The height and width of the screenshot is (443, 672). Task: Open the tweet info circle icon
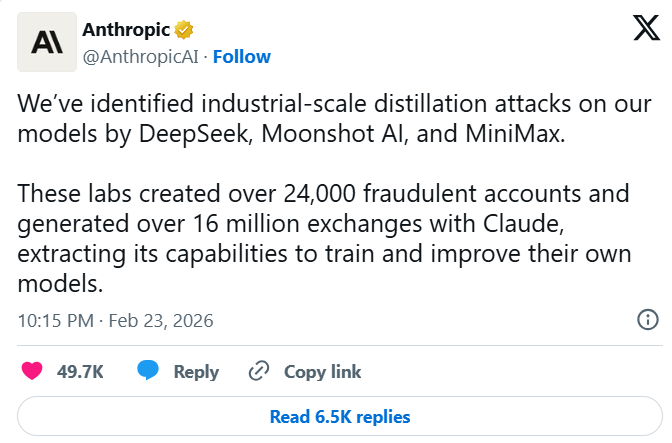(x=647, y=320)
